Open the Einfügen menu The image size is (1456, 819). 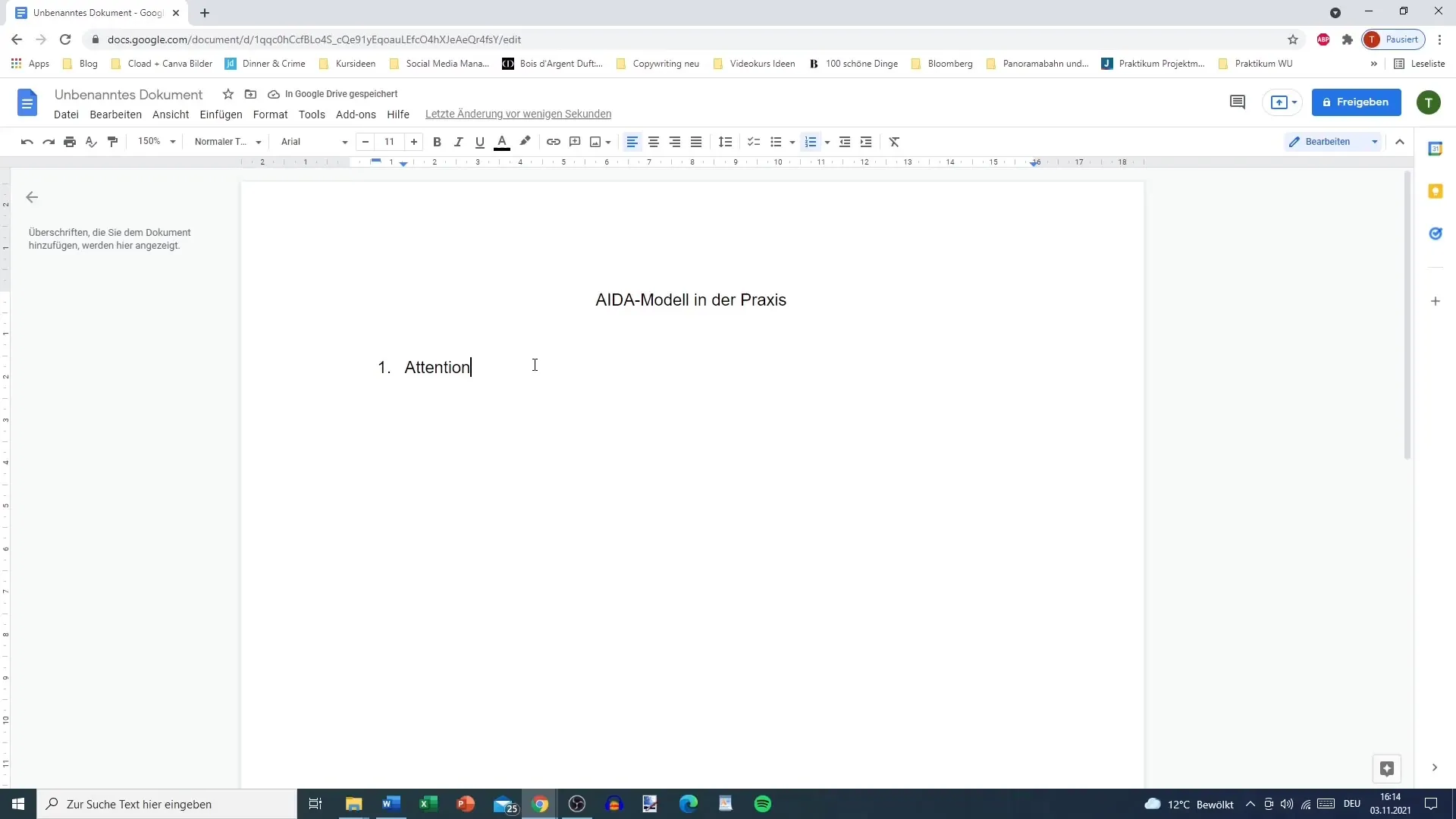[220, 113]
